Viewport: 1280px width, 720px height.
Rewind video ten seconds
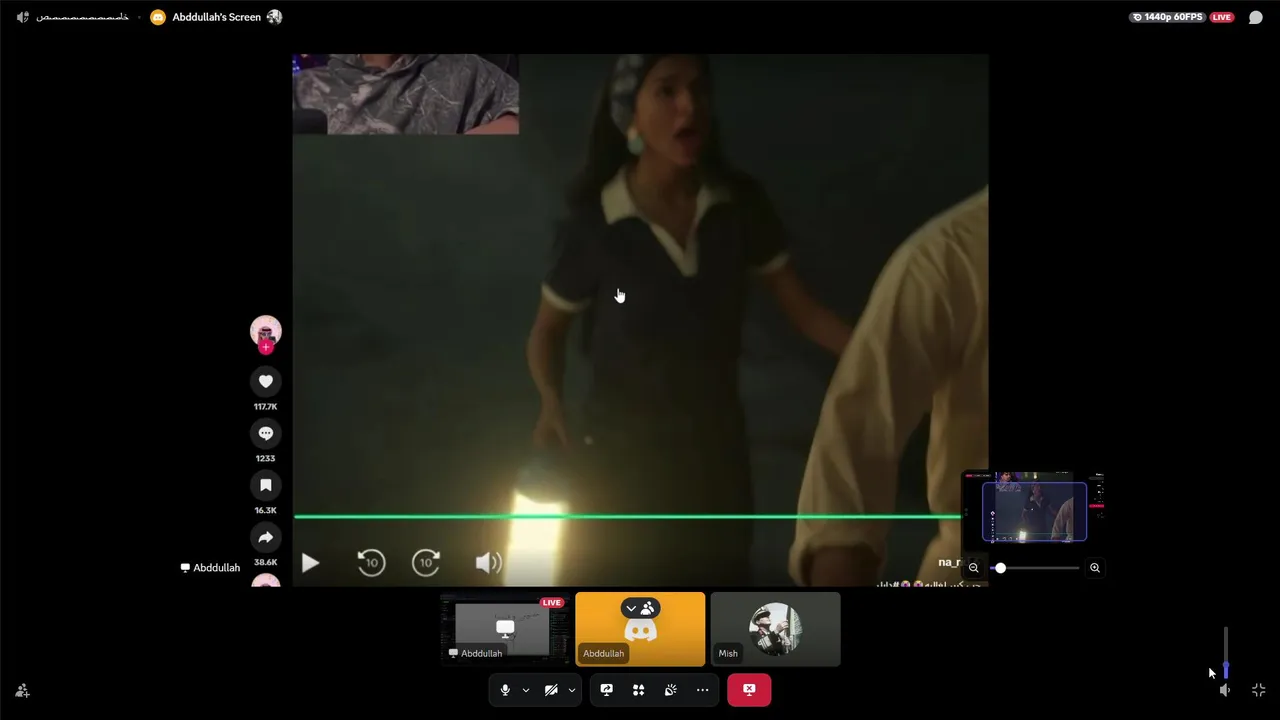click(371, 563)
